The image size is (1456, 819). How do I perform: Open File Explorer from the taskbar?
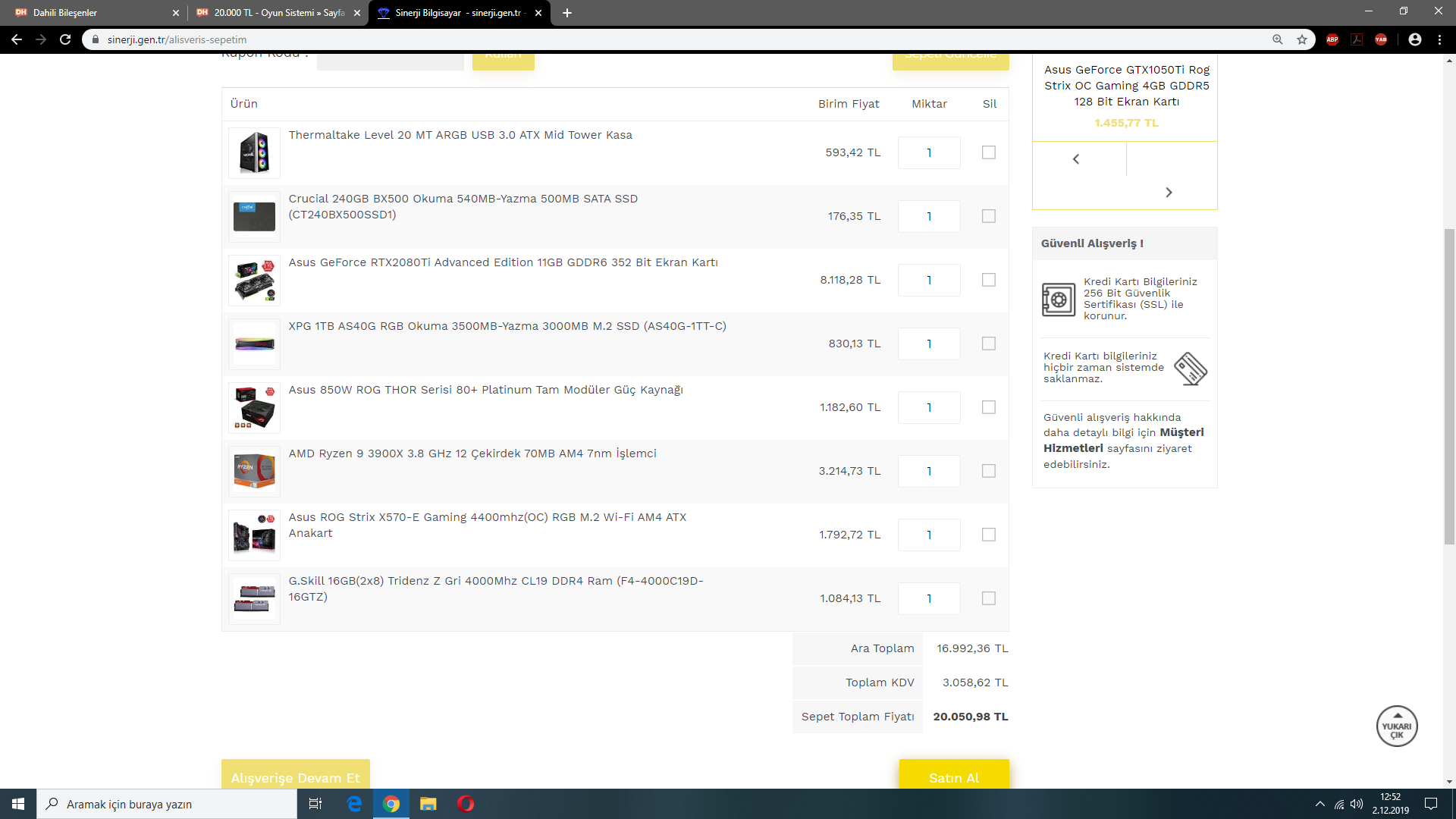coord(428,804)
